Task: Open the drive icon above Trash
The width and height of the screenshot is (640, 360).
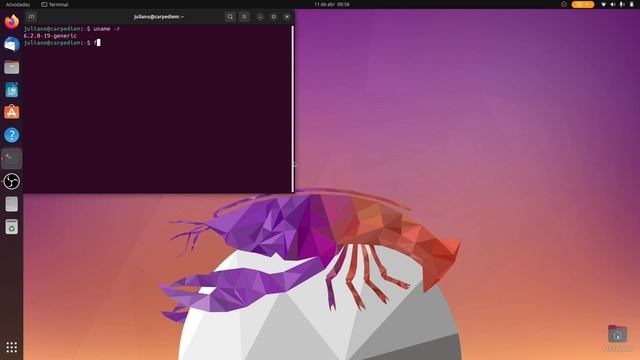Action: [x=12, y=204]
